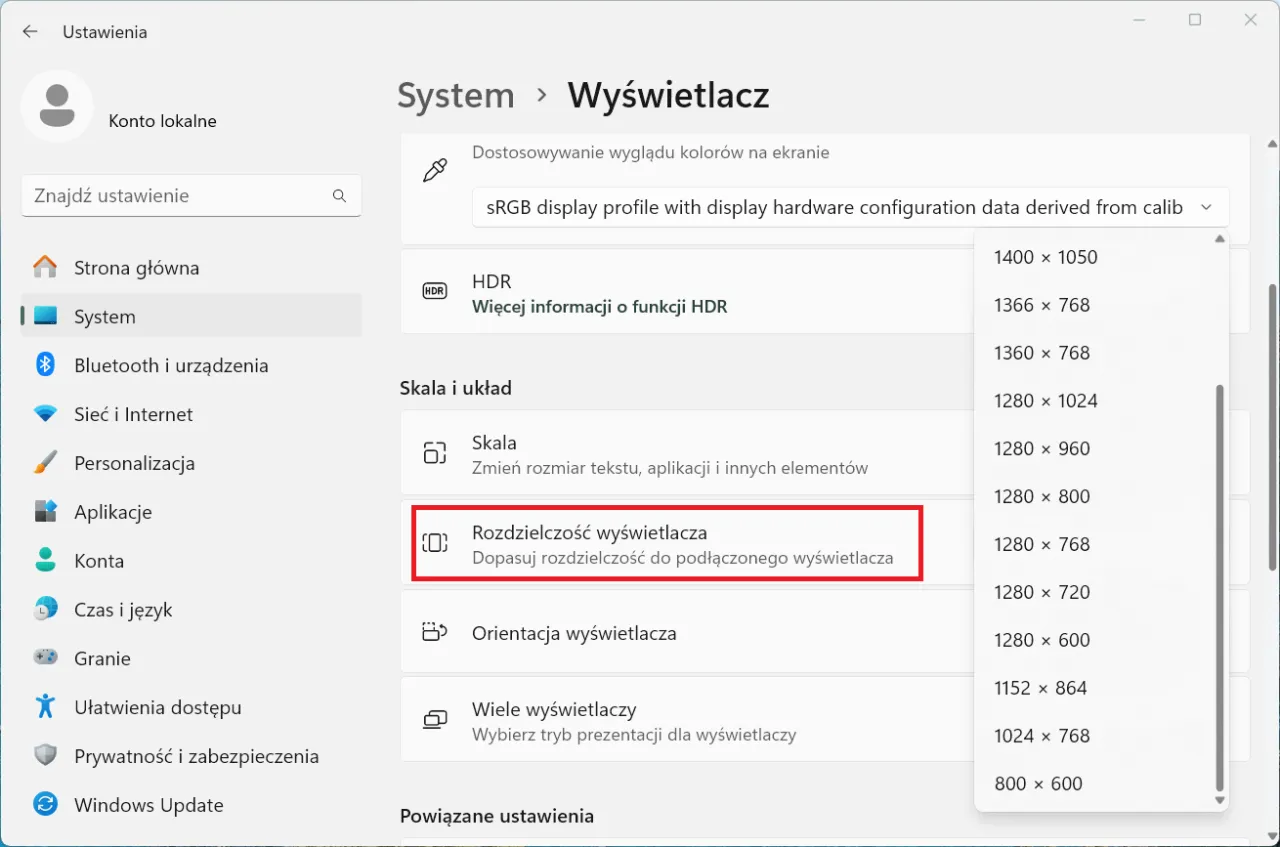Open Prywatność i zabezpieczenia via shield icon
The height and width of the screenshot is (847, 1280).
point(46,756)
